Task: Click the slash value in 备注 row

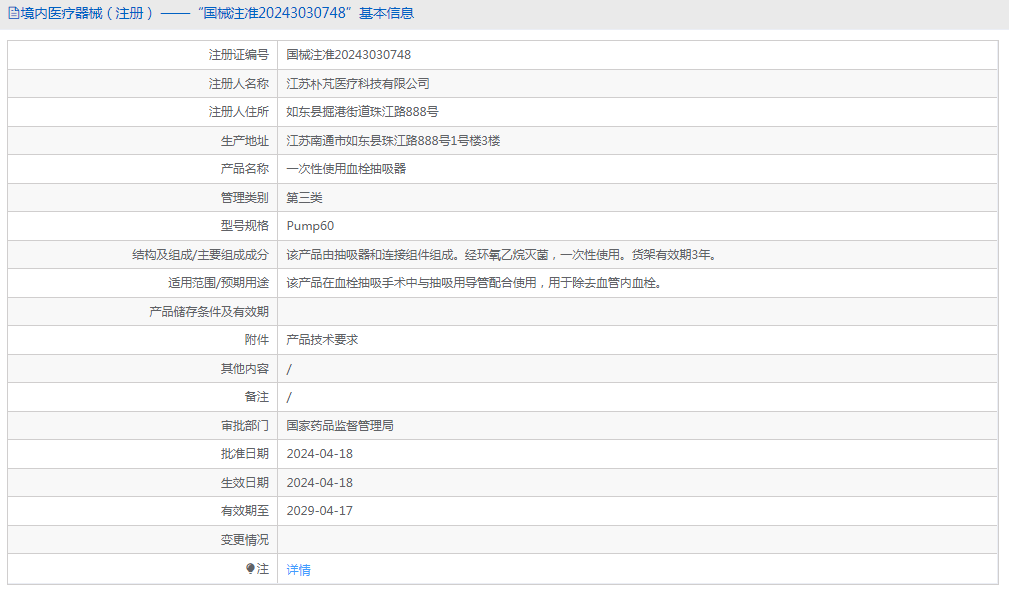Action: point(289,397)
